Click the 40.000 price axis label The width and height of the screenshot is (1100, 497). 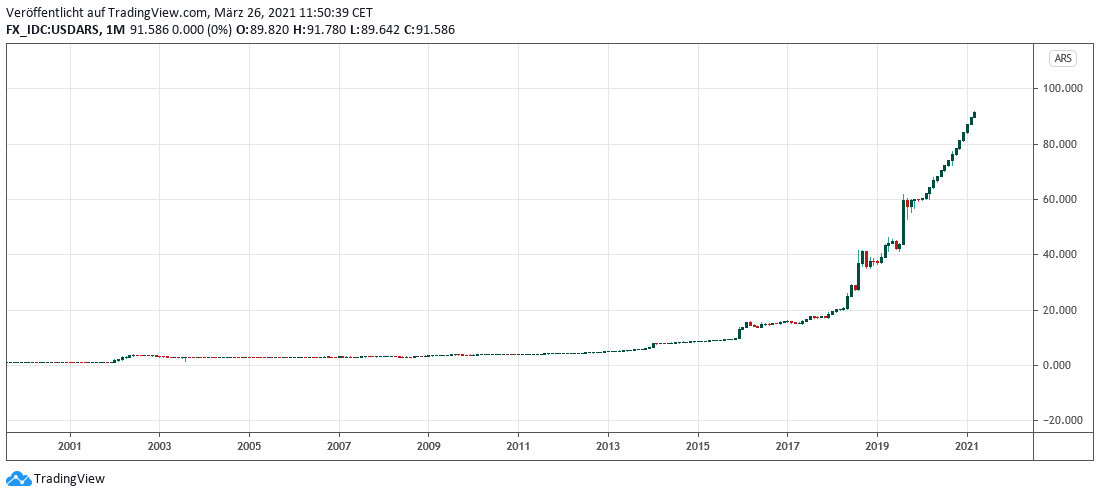coord(1062,255)
